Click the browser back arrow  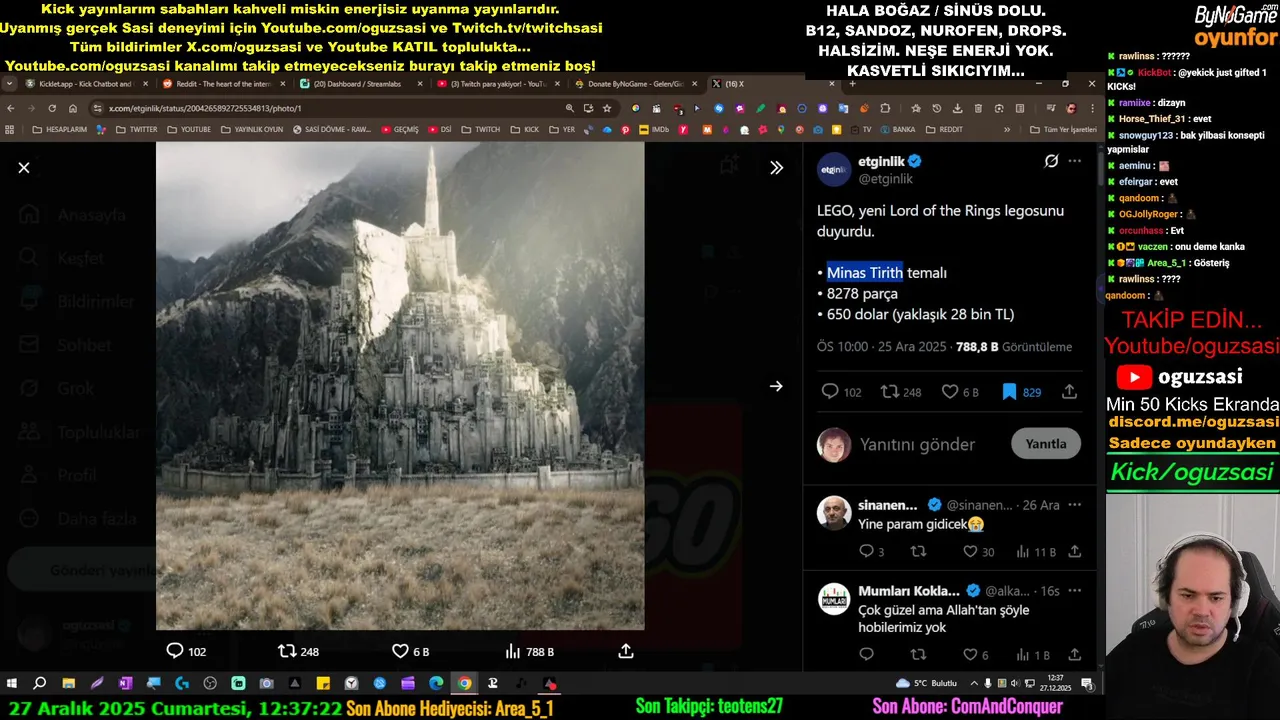(10, 108)
